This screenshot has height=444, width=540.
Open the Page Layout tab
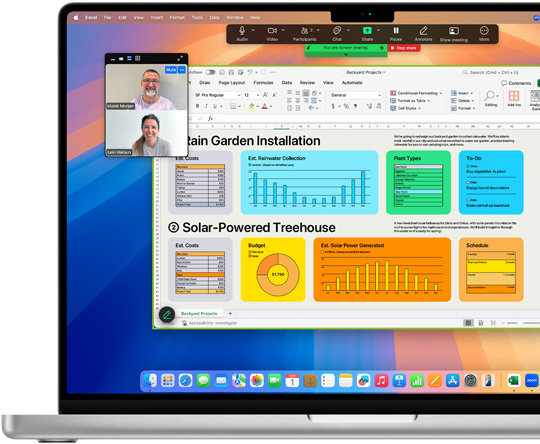click(231, 83)
